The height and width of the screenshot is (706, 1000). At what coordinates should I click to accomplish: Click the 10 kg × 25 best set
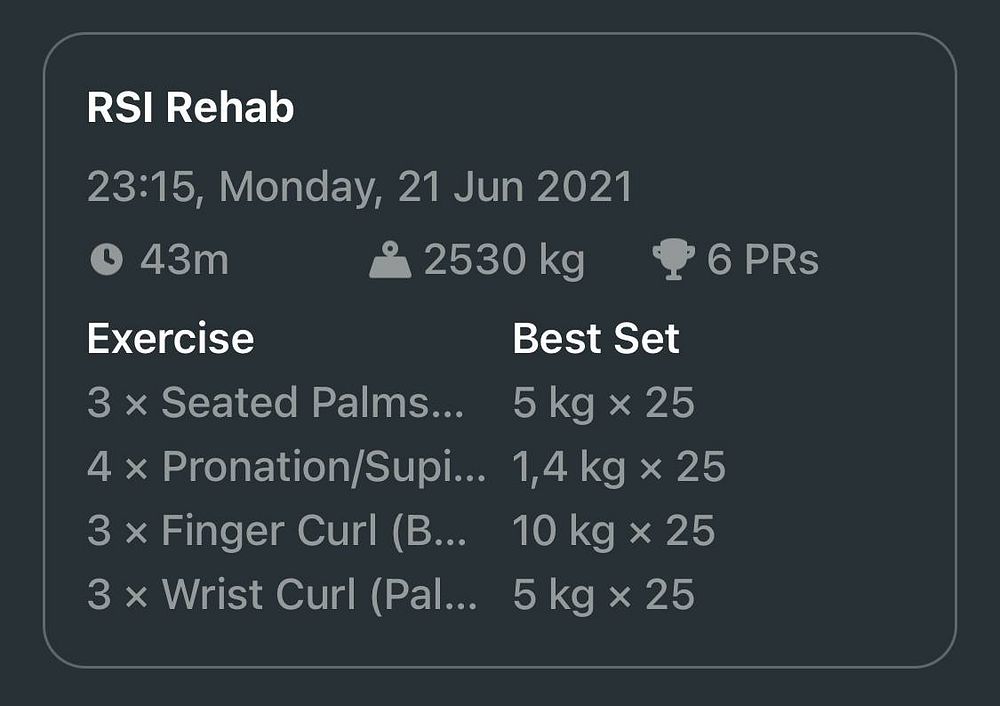pos(614,531)
